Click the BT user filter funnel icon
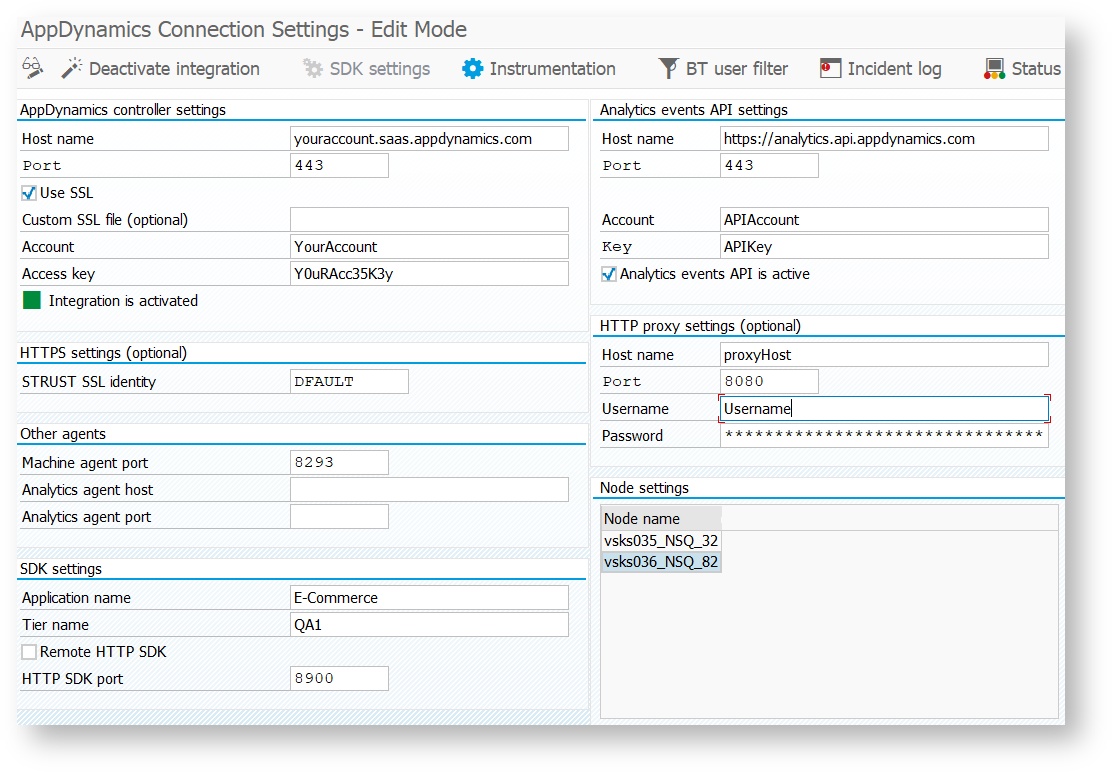Viewport: 1113px width, 773px height. coord(668,68)
